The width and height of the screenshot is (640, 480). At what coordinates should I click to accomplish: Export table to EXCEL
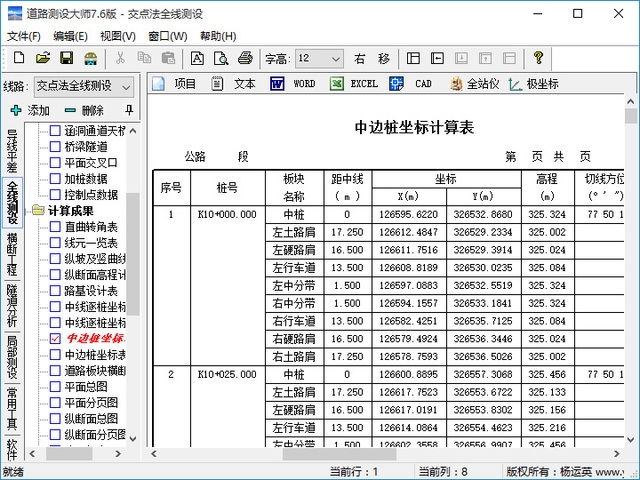(354, 84)
